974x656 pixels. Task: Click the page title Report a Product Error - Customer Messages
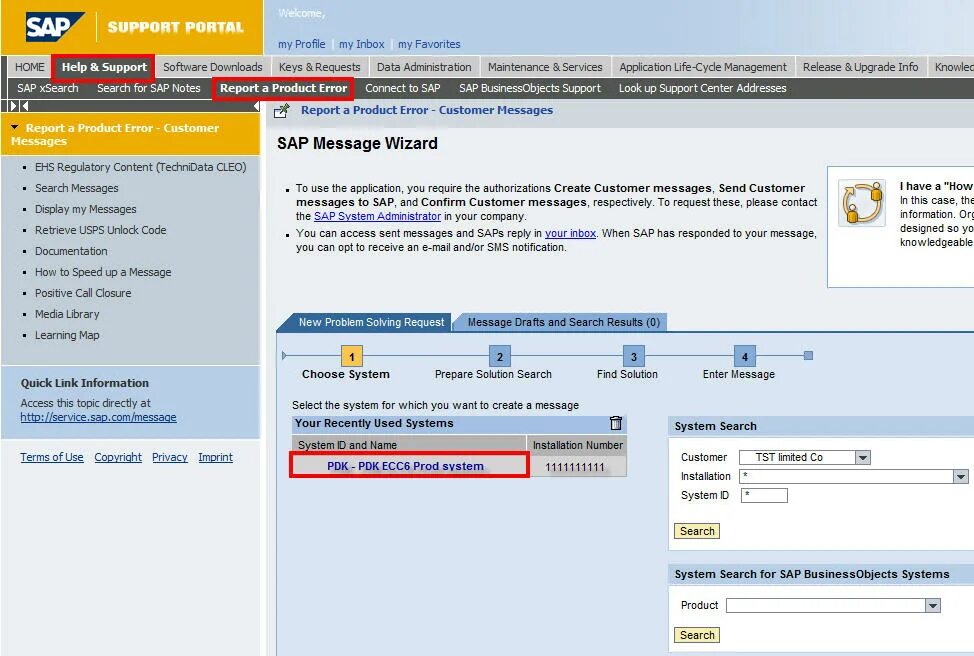point(427,110)
